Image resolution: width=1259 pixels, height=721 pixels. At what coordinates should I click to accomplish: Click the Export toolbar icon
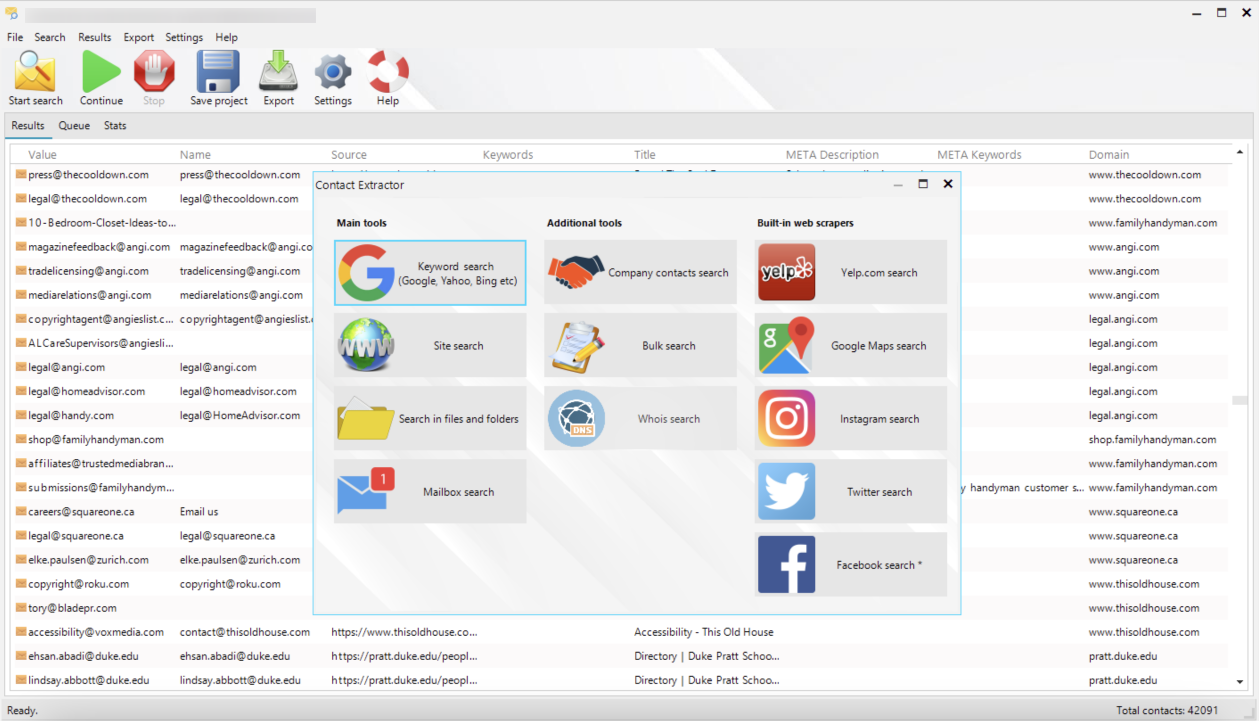point(278,72)
